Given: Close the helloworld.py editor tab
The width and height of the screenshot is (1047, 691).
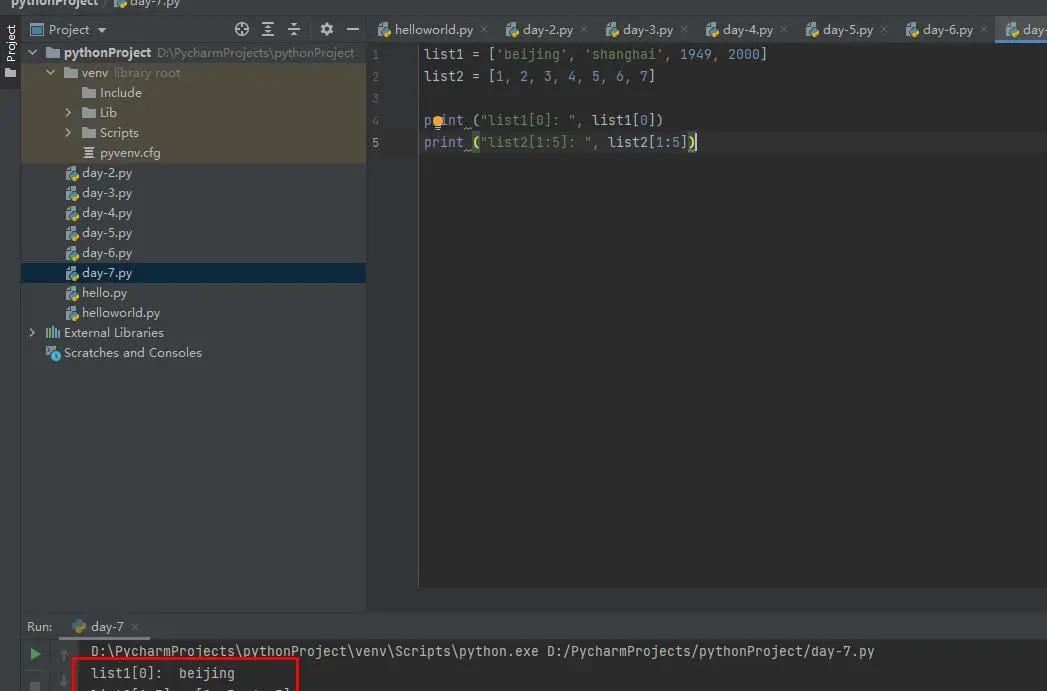Looking at the screenshot, I should [484, 29].
